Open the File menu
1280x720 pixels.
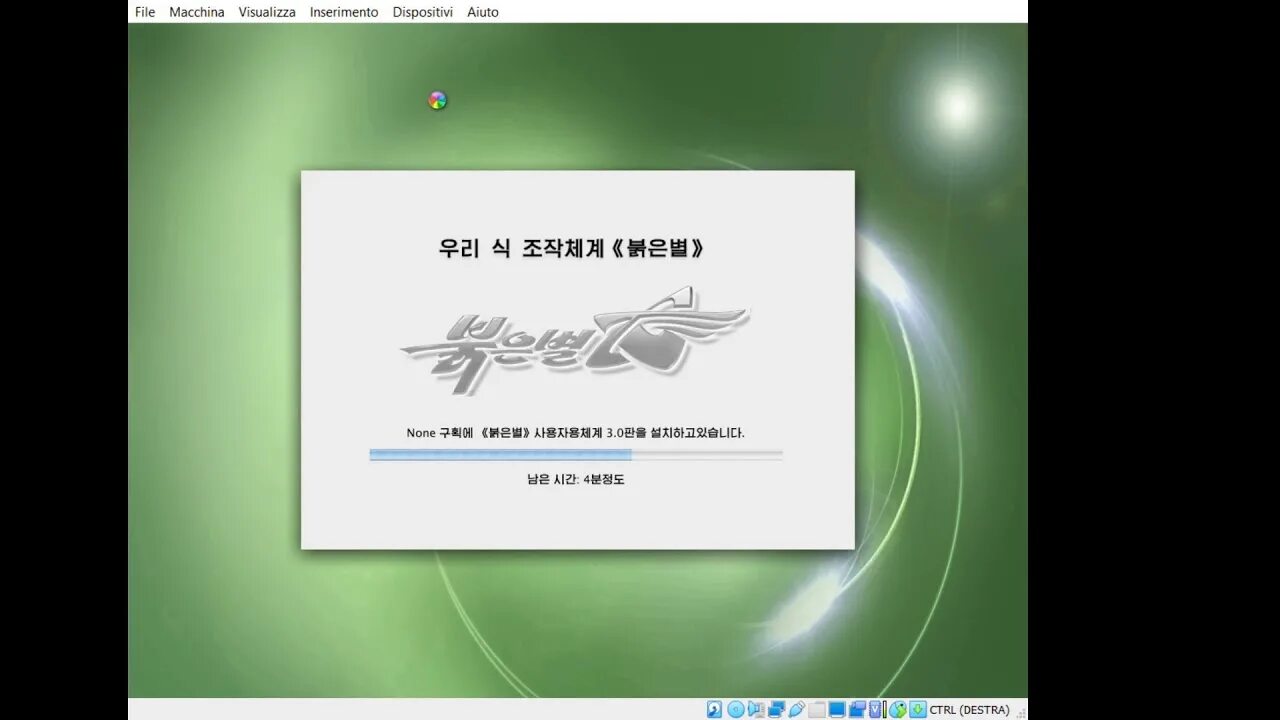(145, 12)
